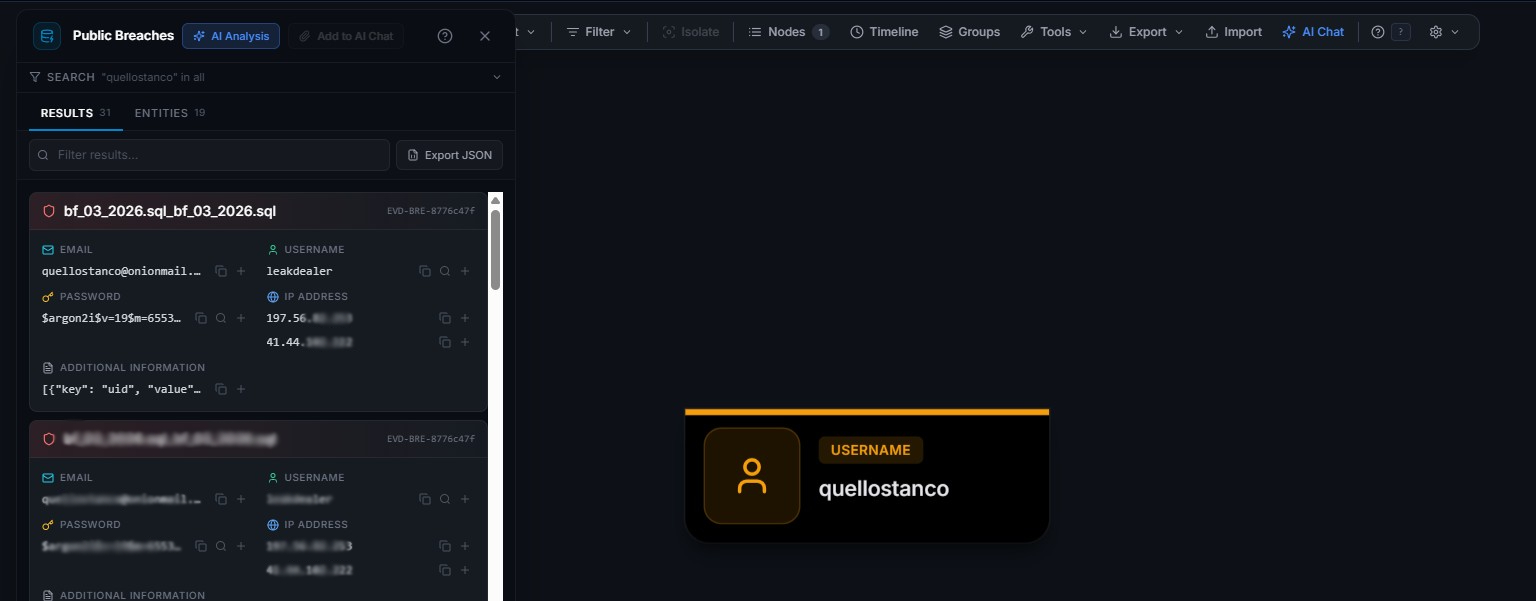Add the $argon2i password hash node

[x=241, y=318]
